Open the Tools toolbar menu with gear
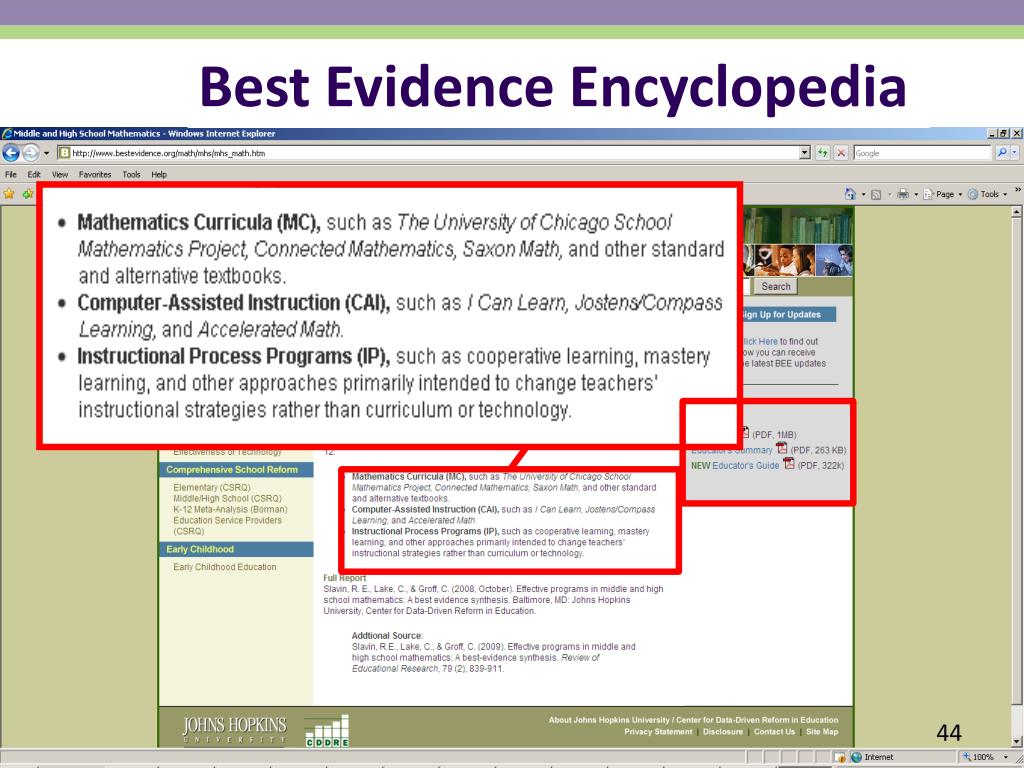Viewport: 1024px width, 768px height. point(987,194)
